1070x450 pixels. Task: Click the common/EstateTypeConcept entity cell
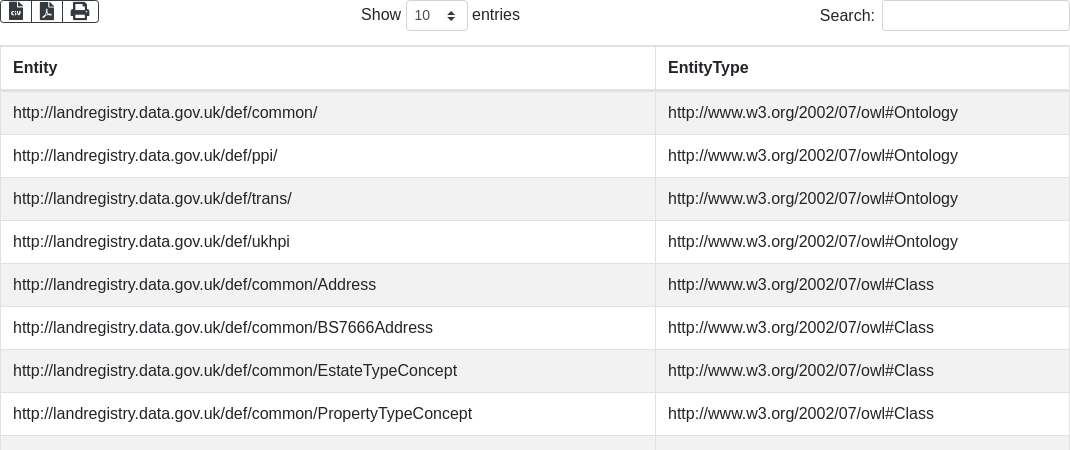click(x=235, y=371)
